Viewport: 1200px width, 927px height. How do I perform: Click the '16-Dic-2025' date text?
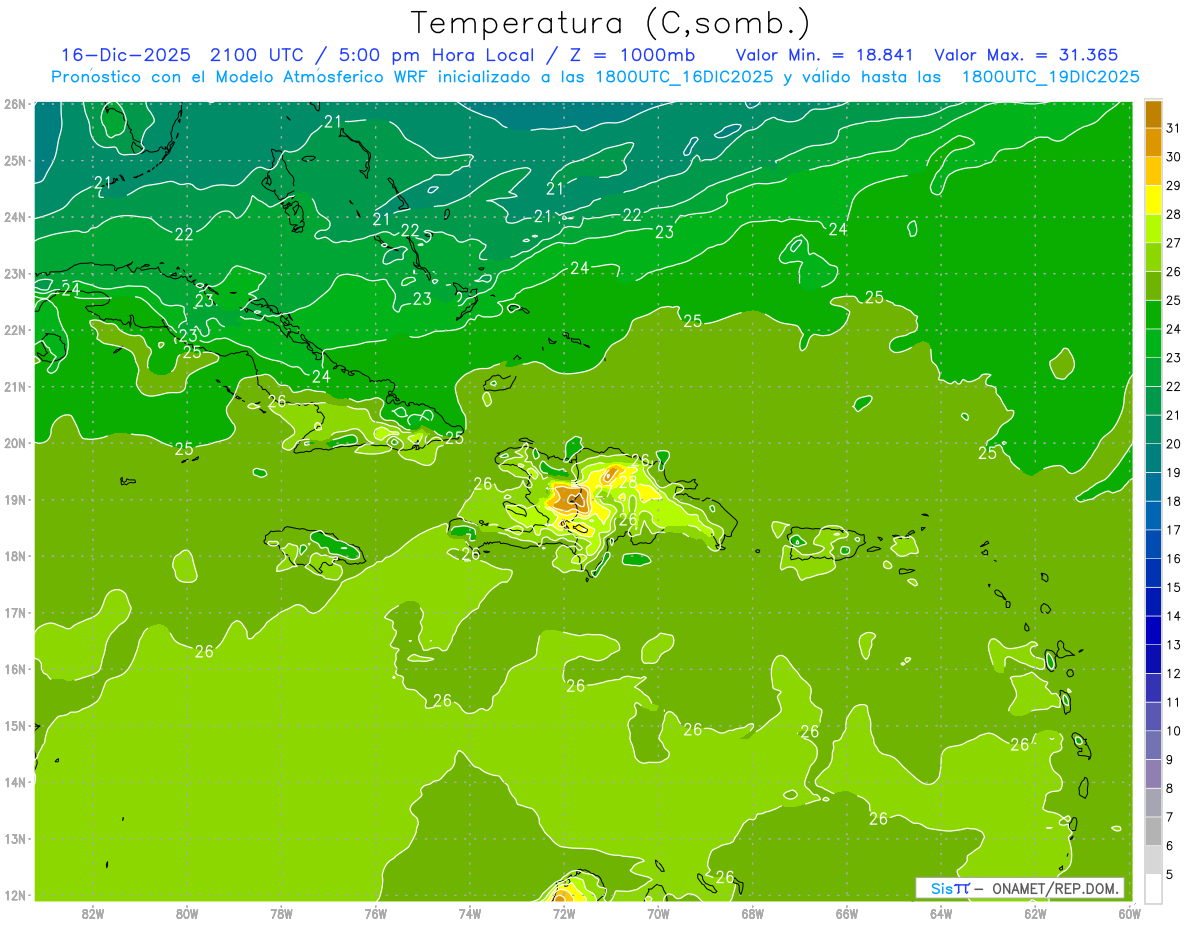127,55
